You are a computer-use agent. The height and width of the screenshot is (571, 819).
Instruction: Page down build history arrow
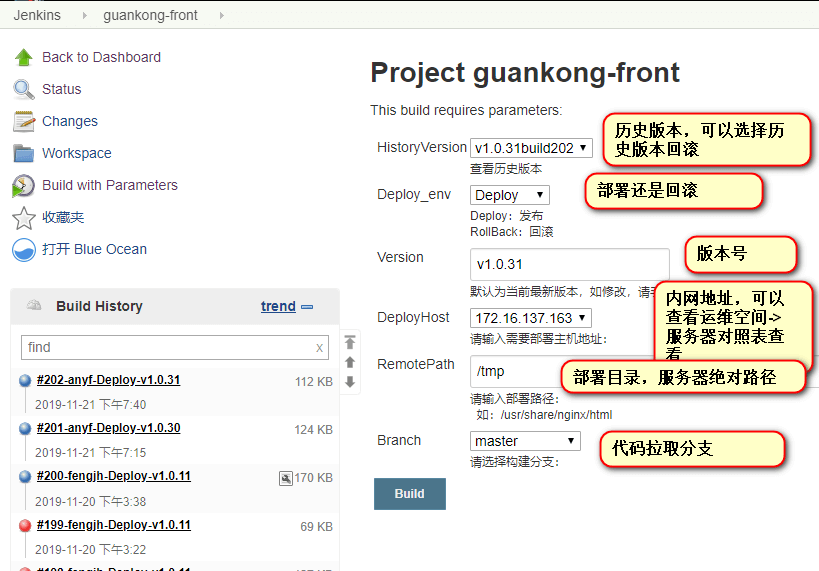tap(350, 382)
